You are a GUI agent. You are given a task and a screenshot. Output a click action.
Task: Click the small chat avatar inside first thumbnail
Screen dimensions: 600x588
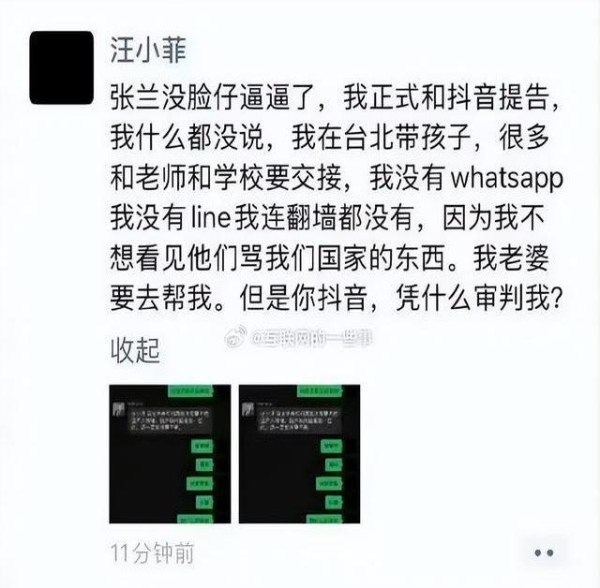118,410
